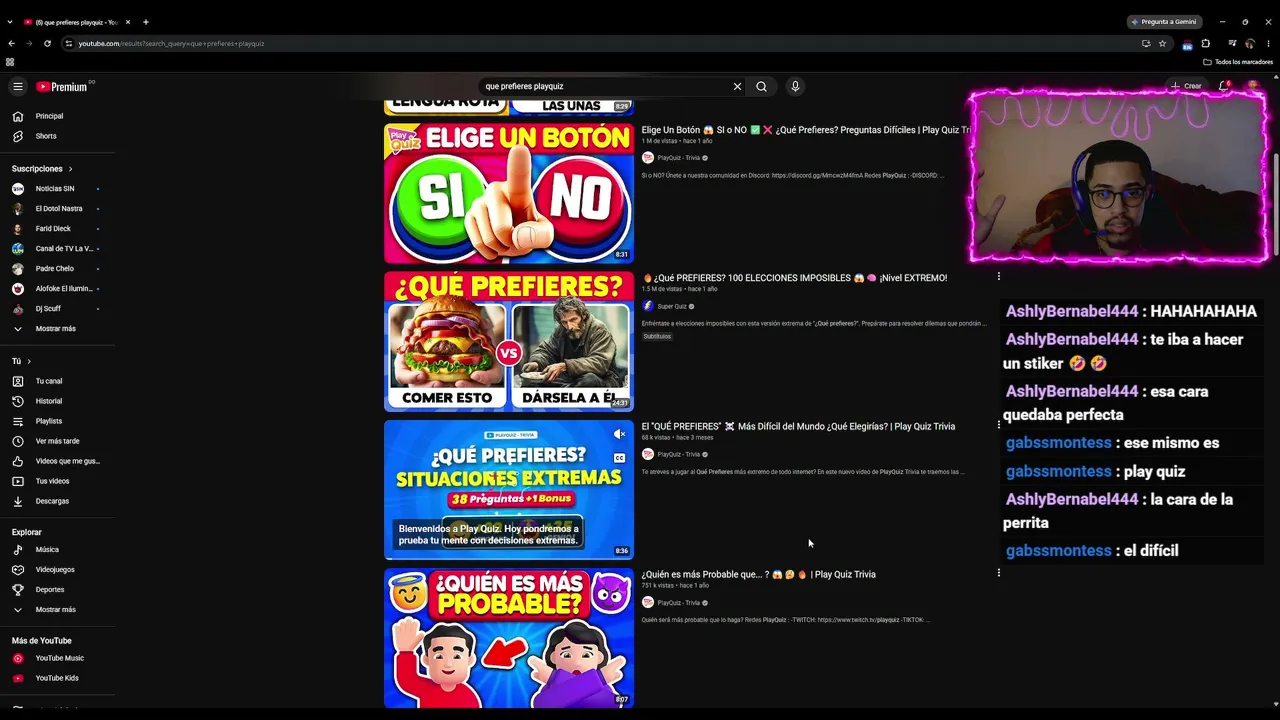Open El Dotol Nastra subscription

point(57,209)
